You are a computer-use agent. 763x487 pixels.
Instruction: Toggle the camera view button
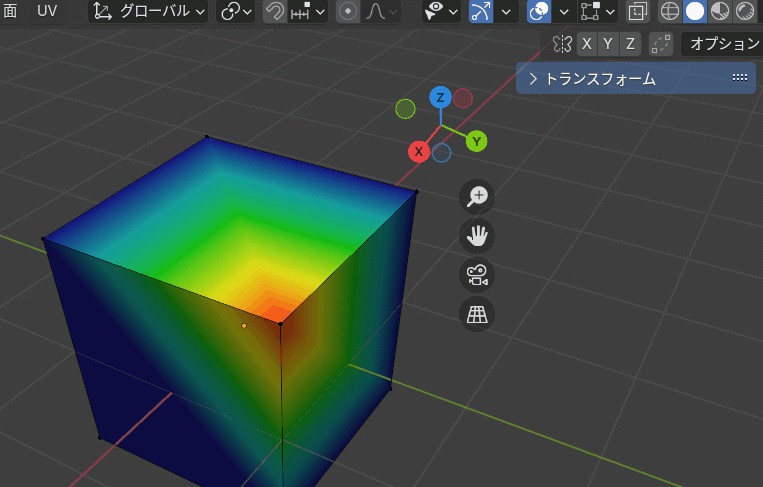(x=477, y=275)
